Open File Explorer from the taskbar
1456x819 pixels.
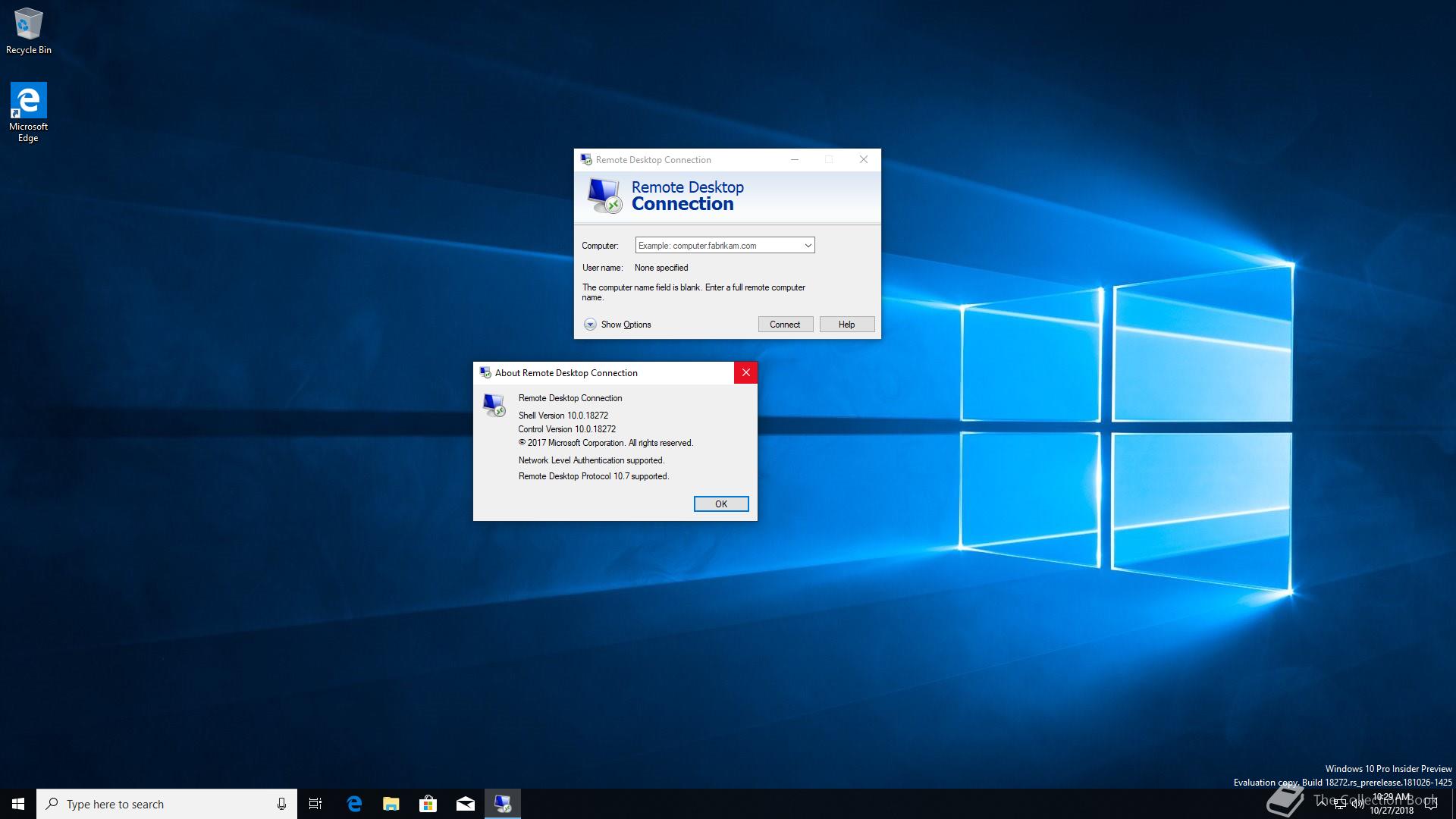pyautogui.click(x=391, y=804)
